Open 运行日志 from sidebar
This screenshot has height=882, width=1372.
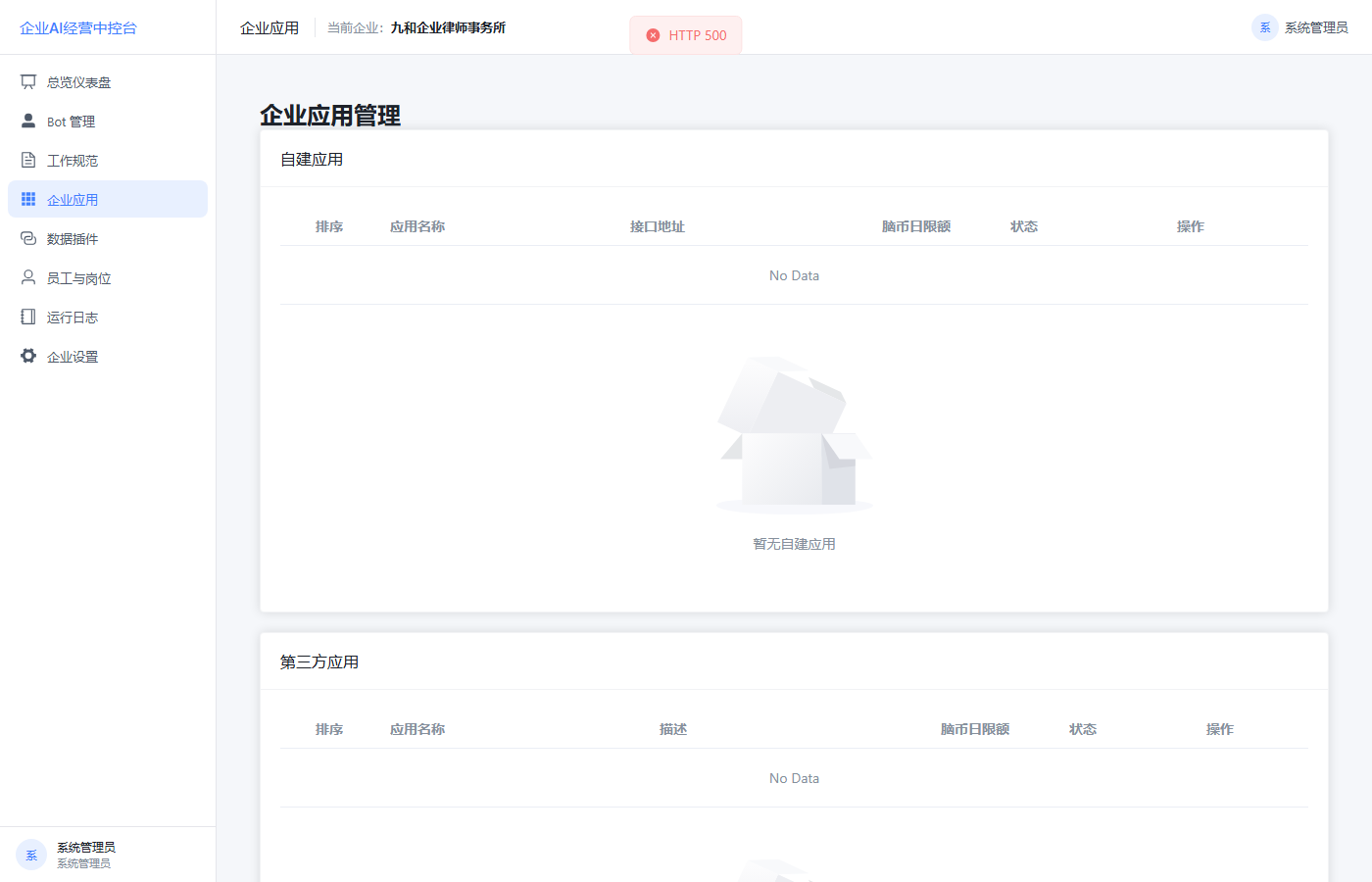[108, 317]
